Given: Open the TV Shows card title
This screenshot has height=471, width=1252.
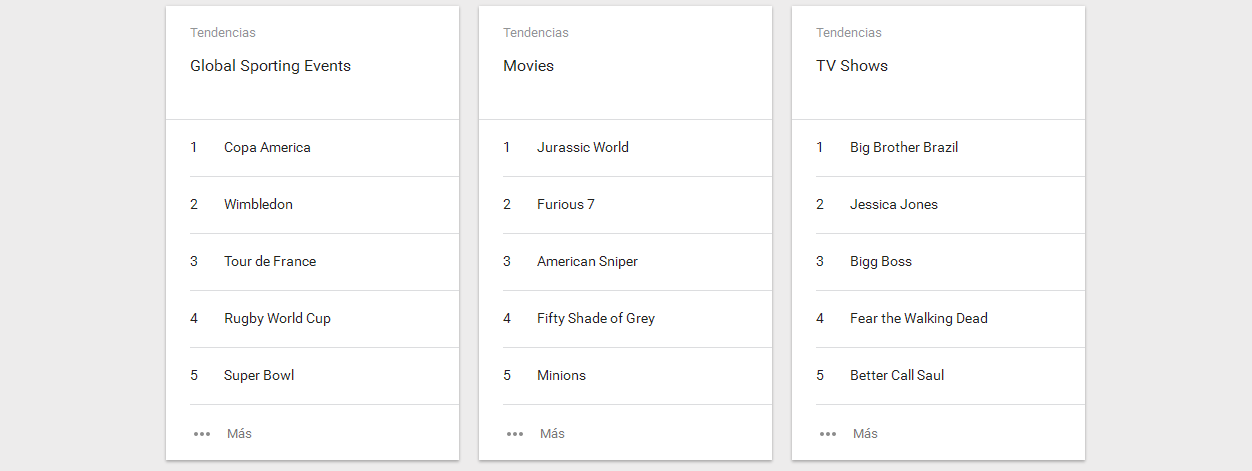Looking at the screenshot, I should (852, 66).
